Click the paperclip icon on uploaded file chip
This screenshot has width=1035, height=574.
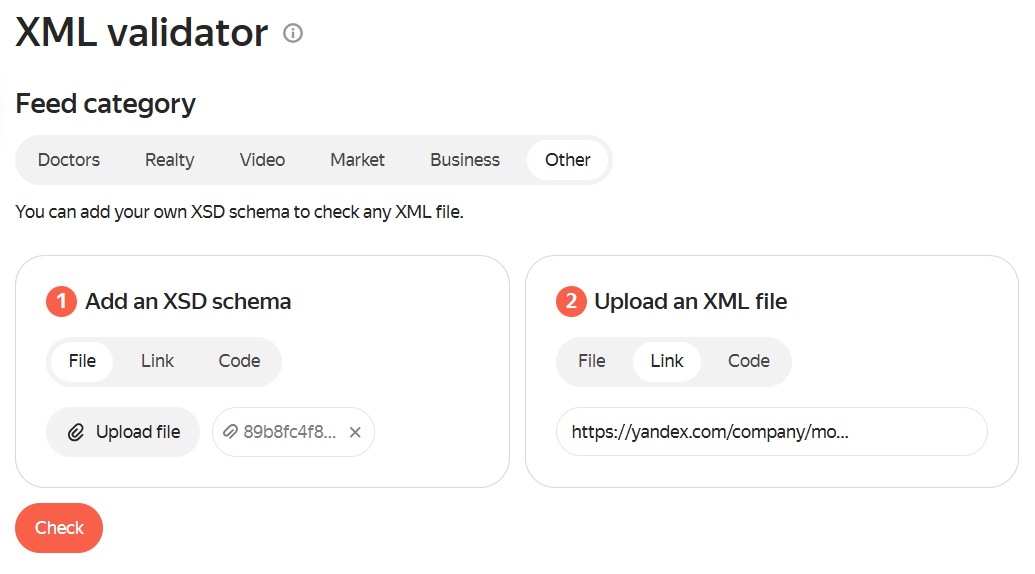click(x=231, y=432)
